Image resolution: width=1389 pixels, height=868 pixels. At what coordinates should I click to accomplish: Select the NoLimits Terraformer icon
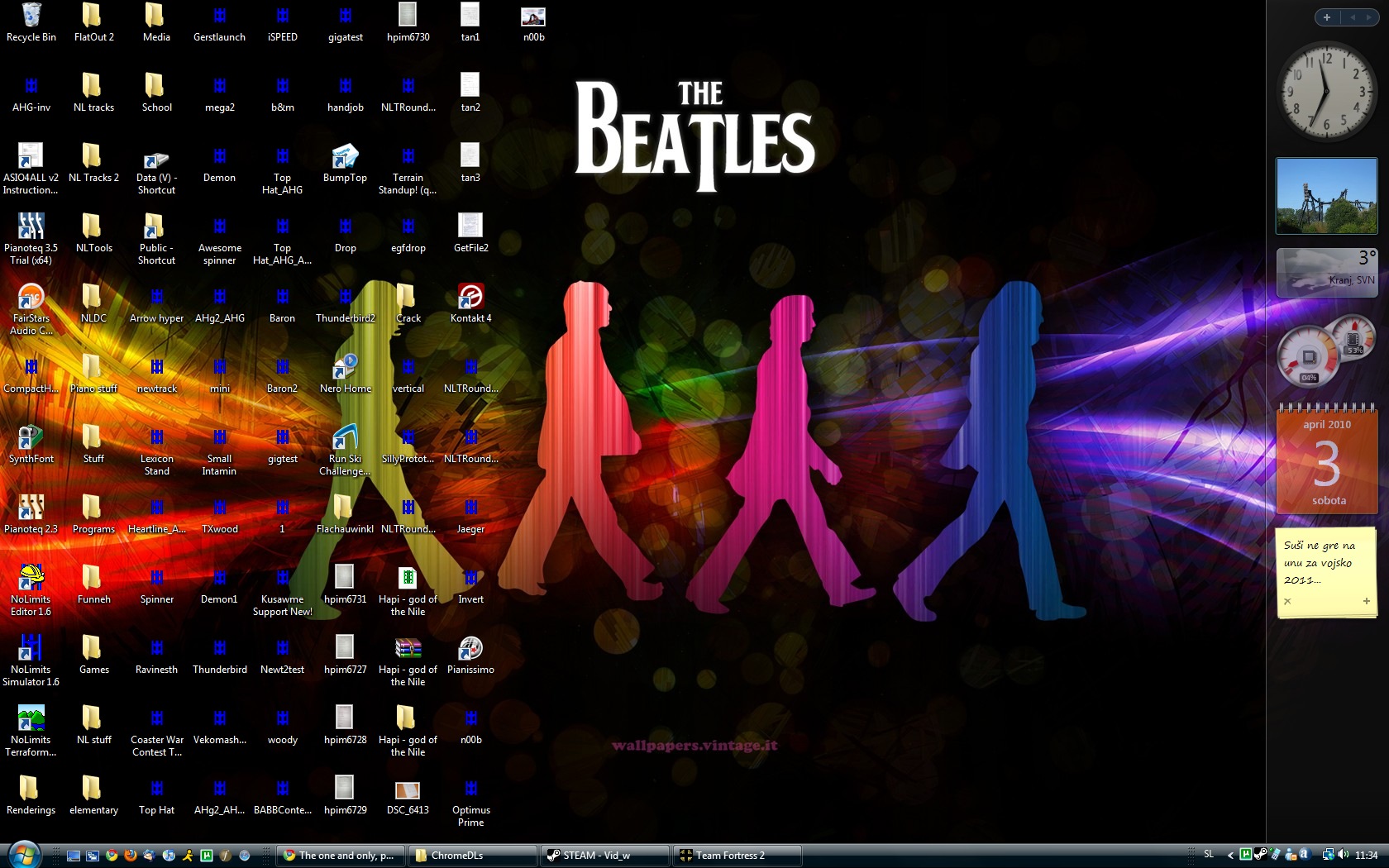(31, 731)
